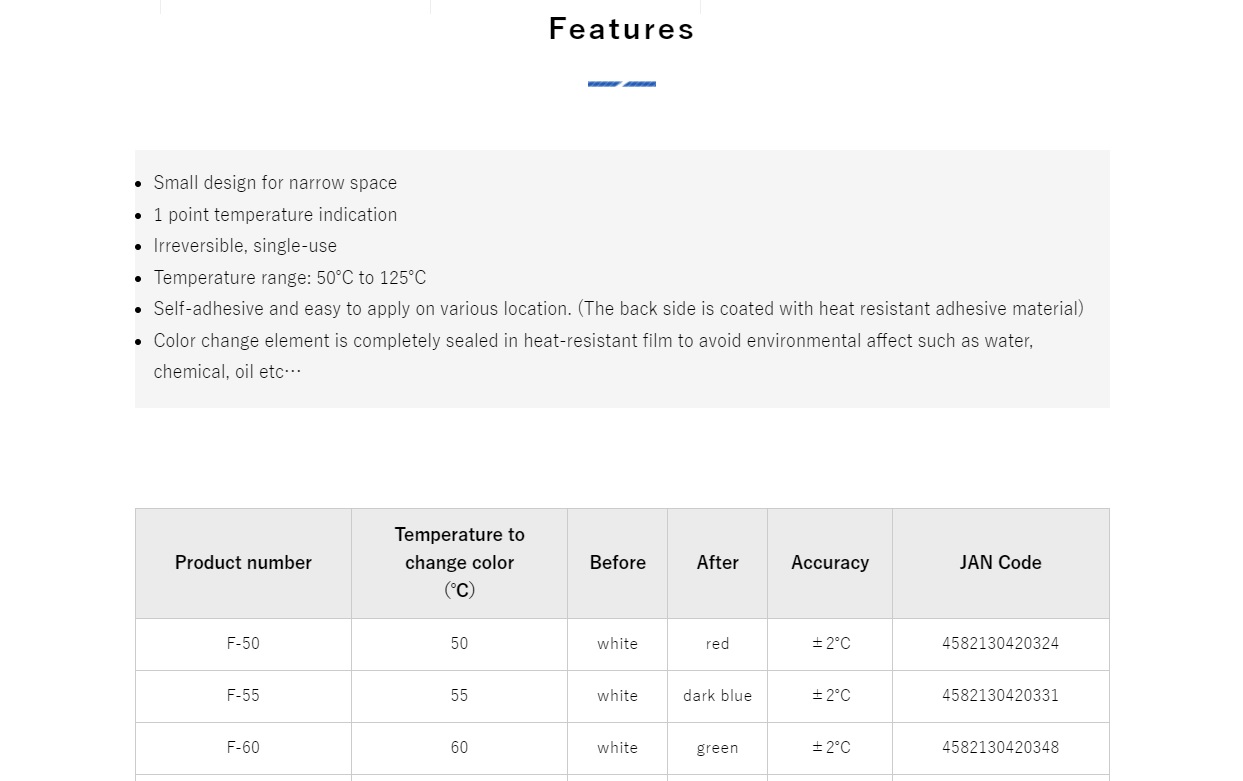
Task: Click 'Small design for narrow space' bullet
Action: tap(275, 183)
